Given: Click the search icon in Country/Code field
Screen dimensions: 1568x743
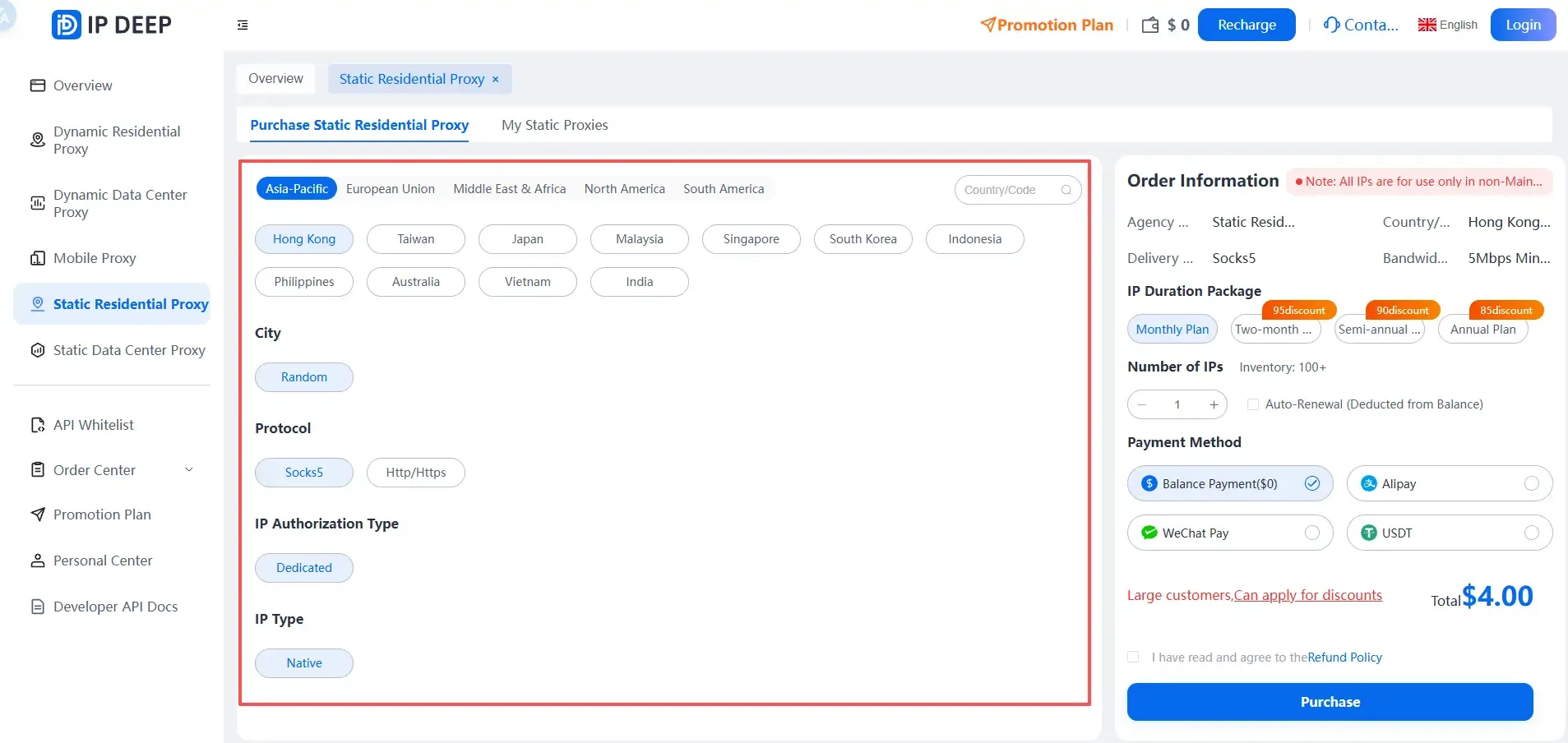Looking at the screenshot, I should click(x=1066, y=190).
